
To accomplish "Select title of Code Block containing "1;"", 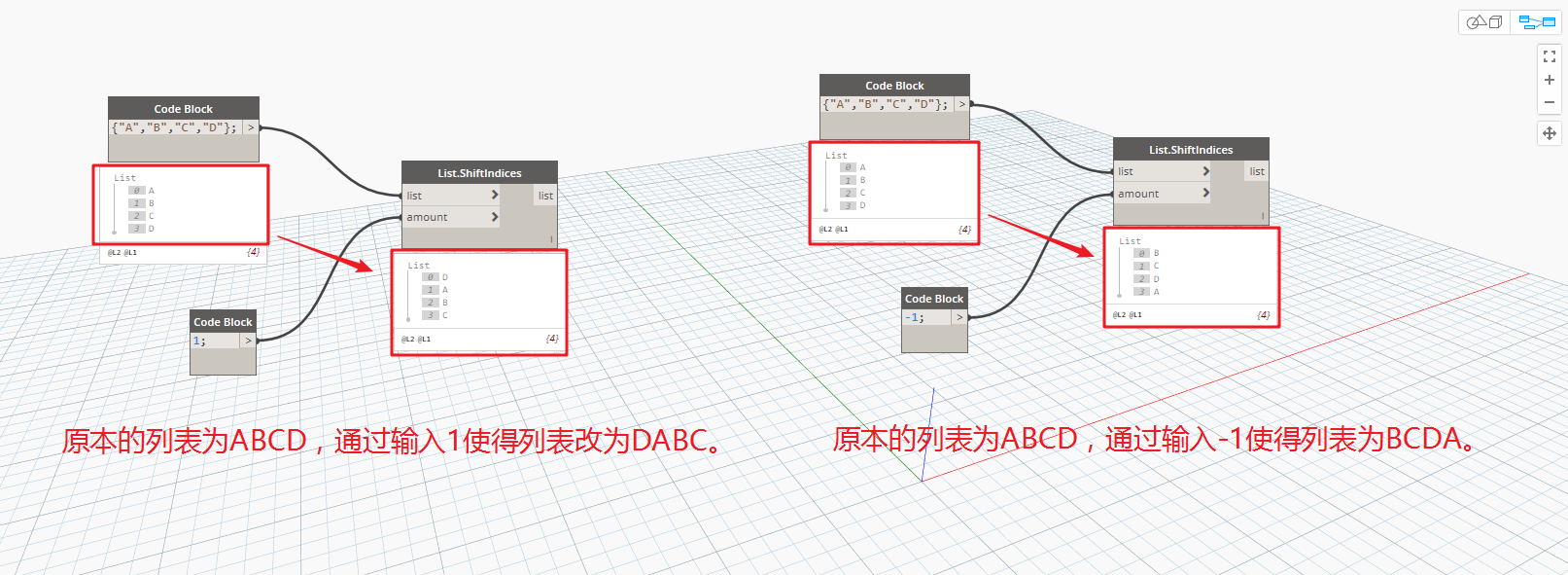I will pos(223,322).
